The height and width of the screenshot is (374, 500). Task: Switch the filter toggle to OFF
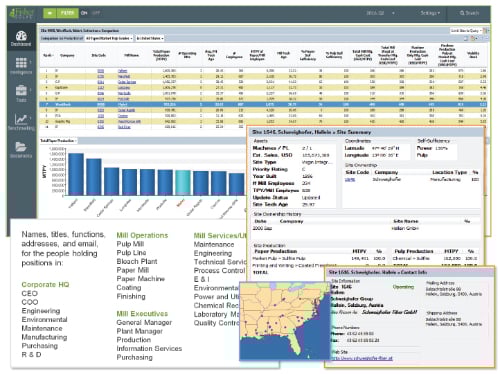[96, 13]
